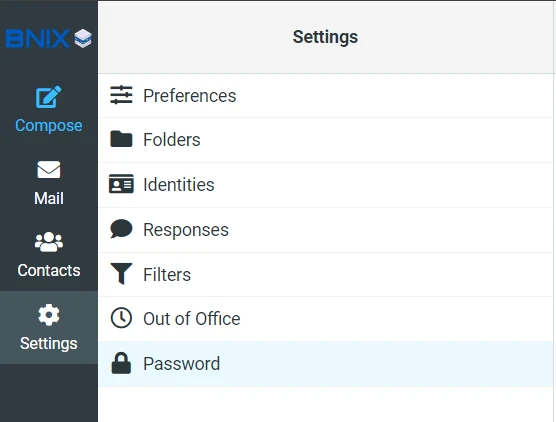Open the Preferences settings section
The height and width of the screenshot is (422, 556).
(326, 96)
